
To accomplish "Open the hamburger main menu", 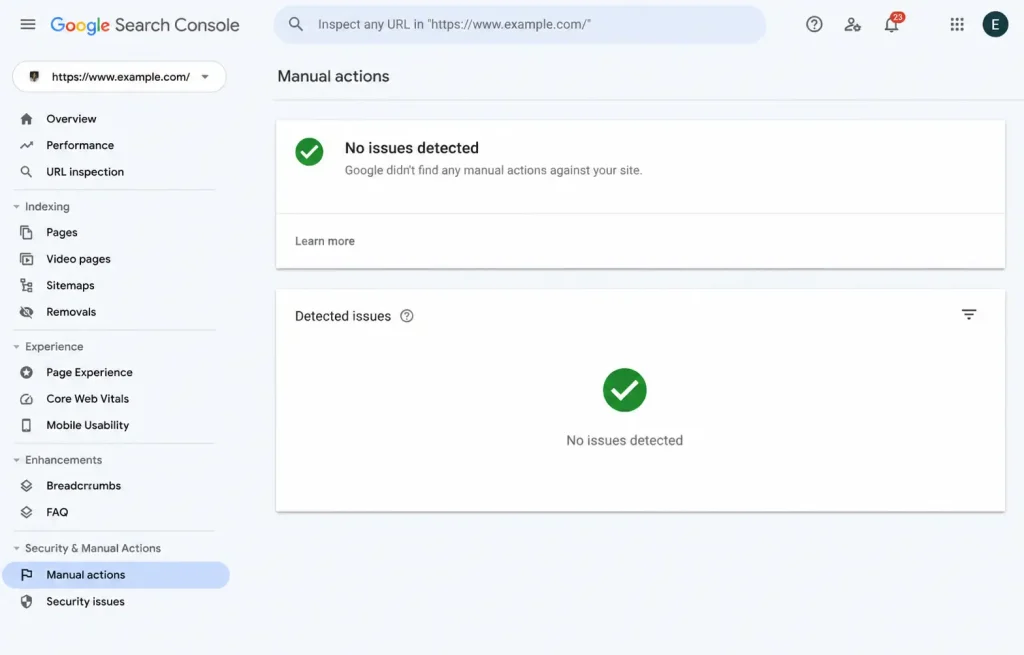I will tap(27, 25).
